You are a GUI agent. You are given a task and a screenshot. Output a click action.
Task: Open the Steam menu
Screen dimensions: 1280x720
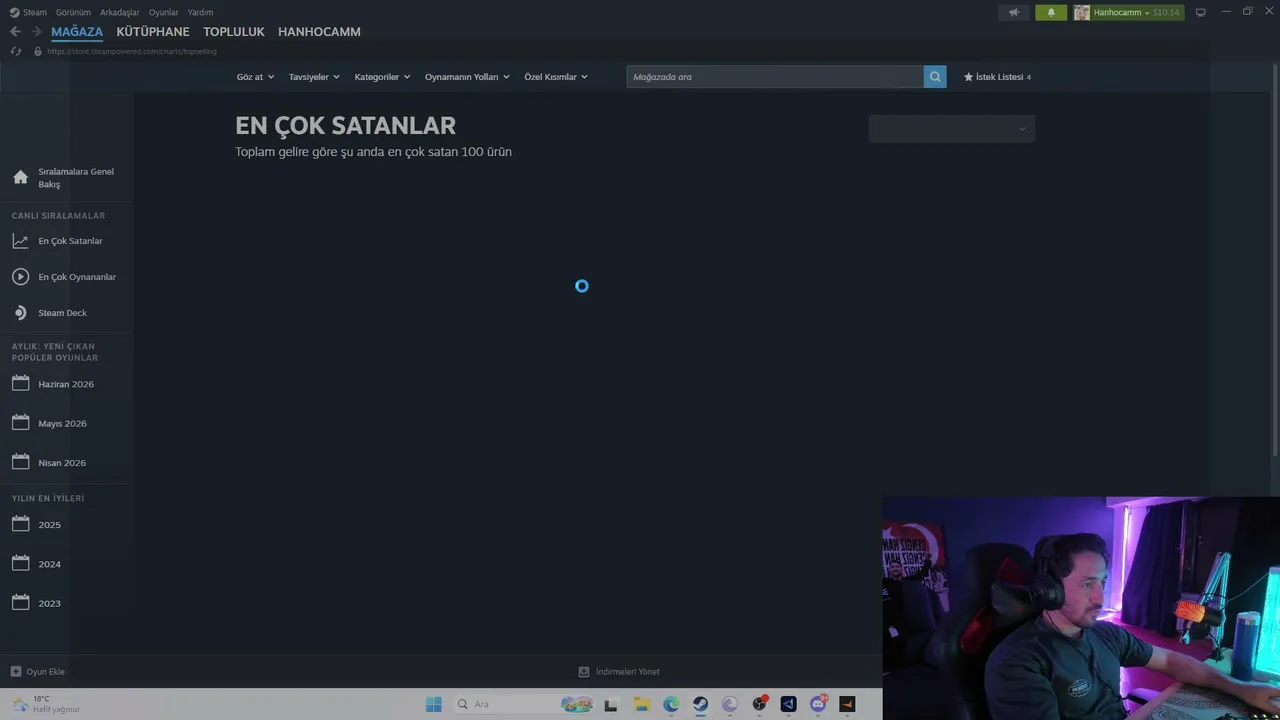[35, 13]
